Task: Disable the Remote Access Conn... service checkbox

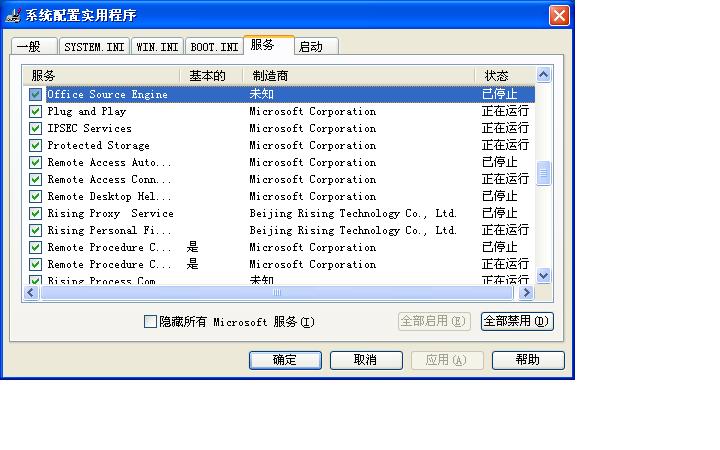Action: coord(35,180)
